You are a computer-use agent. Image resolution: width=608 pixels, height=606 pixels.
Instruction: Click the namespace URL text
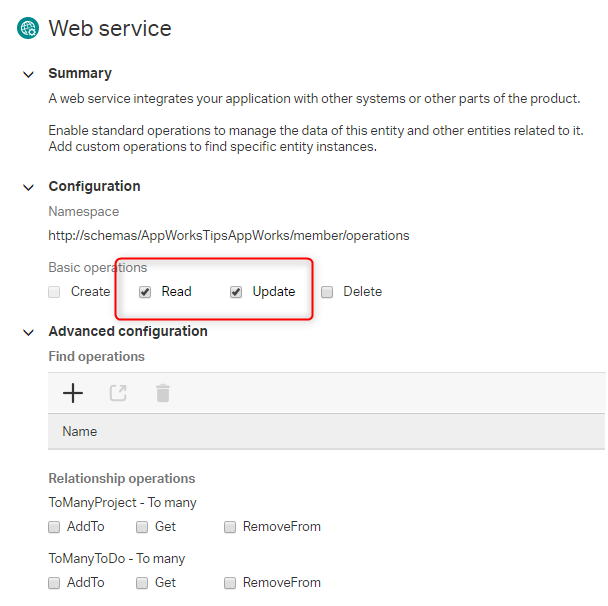click(229, 236)
